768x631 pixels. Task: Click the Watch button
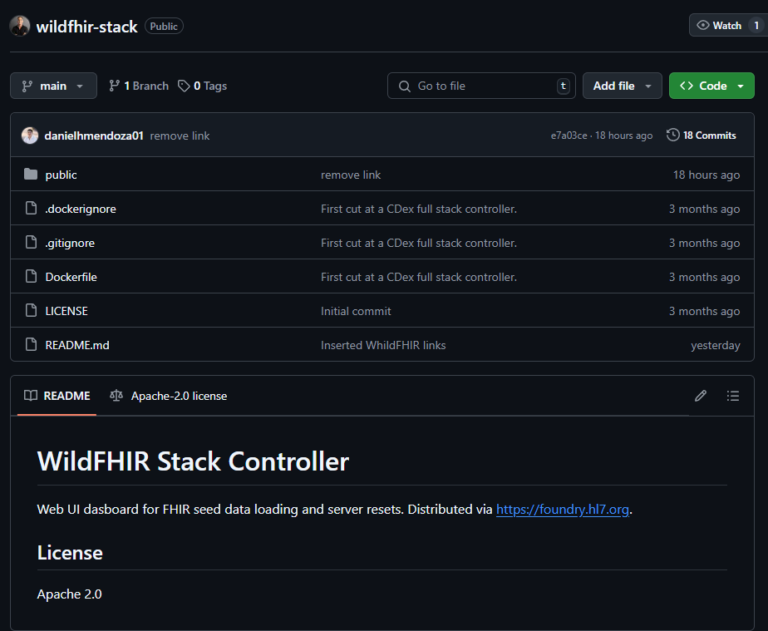click(x=728, y=25)
